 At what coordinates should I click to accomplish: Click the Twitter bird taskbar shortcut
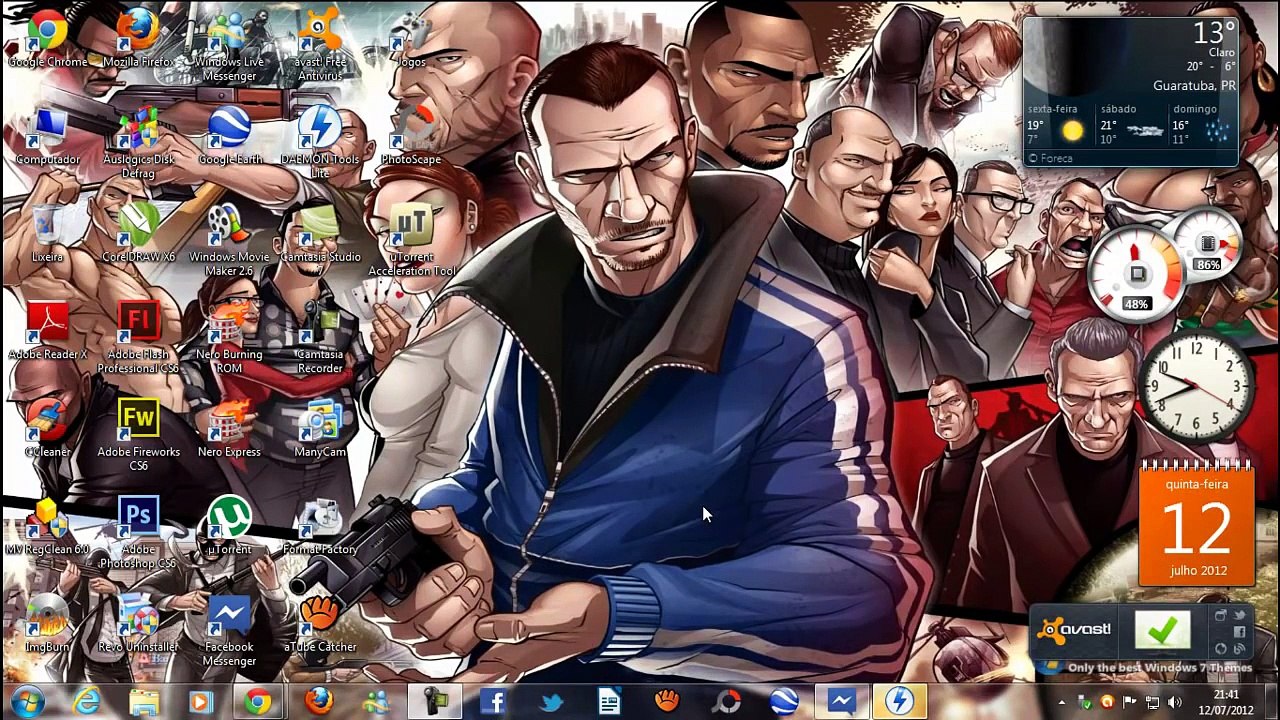[551, 702]
